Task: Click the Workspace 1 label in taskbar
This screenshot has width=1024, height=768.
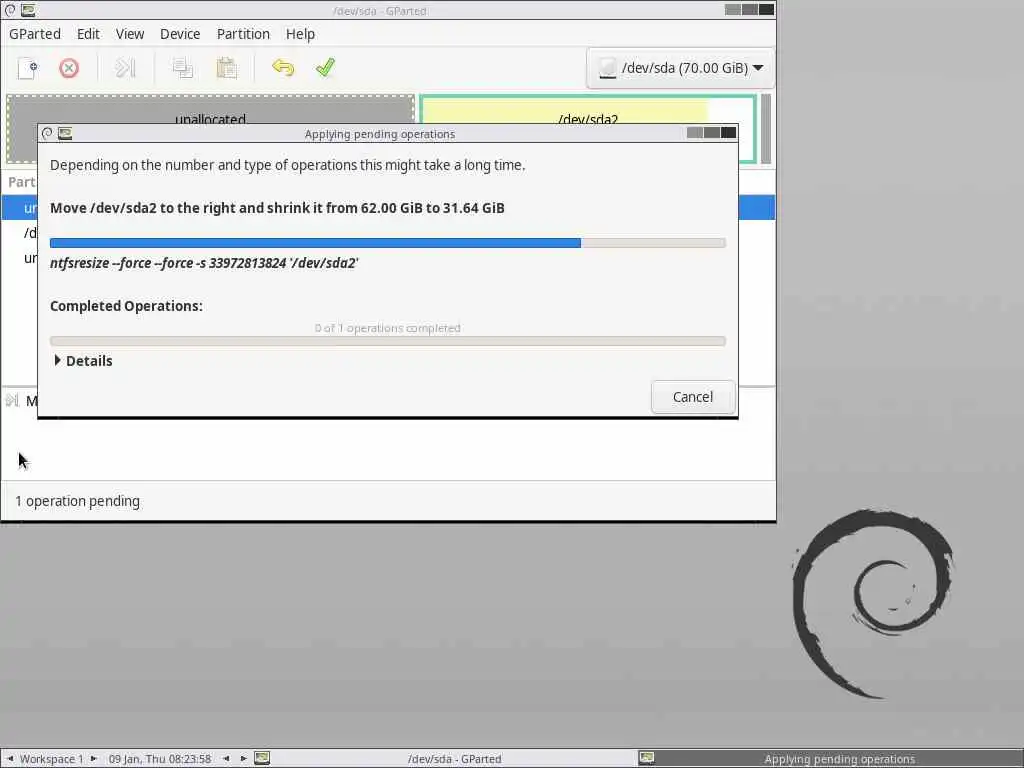Action: 52,759
